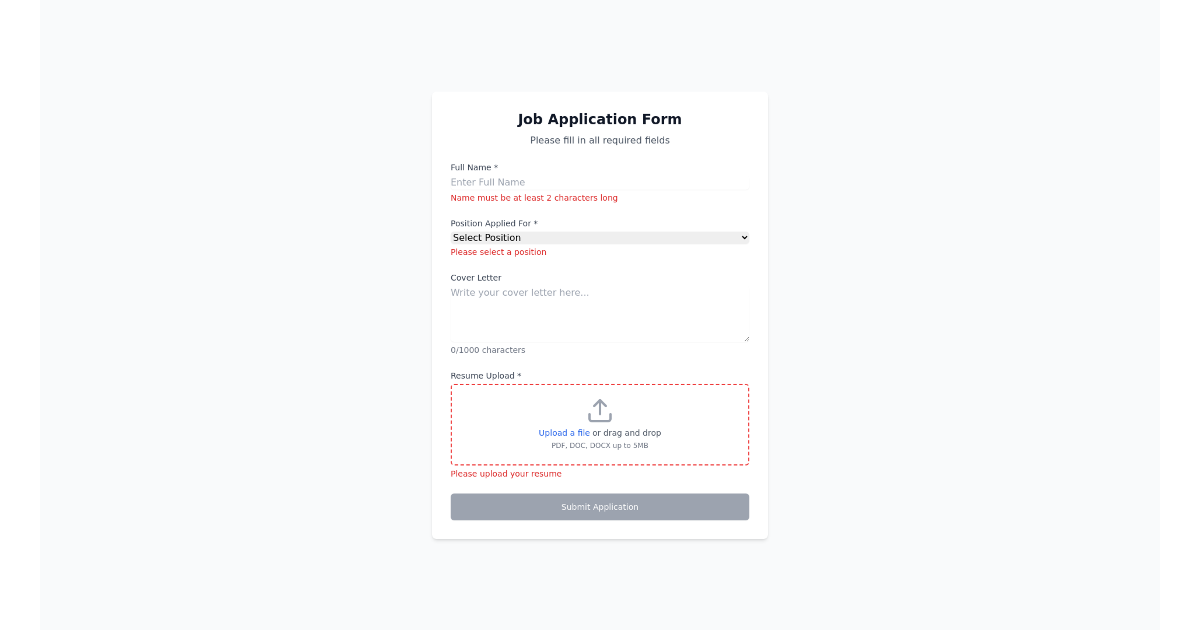Click the Please upload your resume message

(x=506, y=473)
